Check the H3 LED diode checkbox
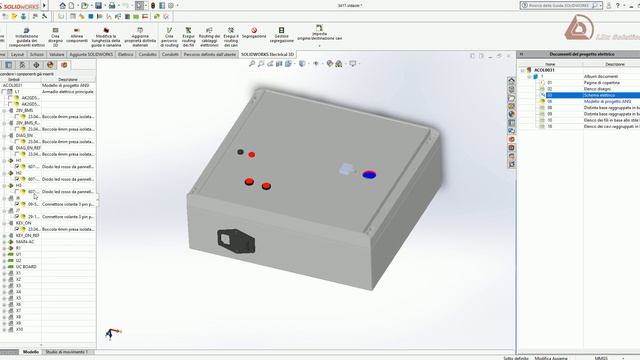This screenshot has height=360, width=640. pyautogui.click(x=17, y=191)
